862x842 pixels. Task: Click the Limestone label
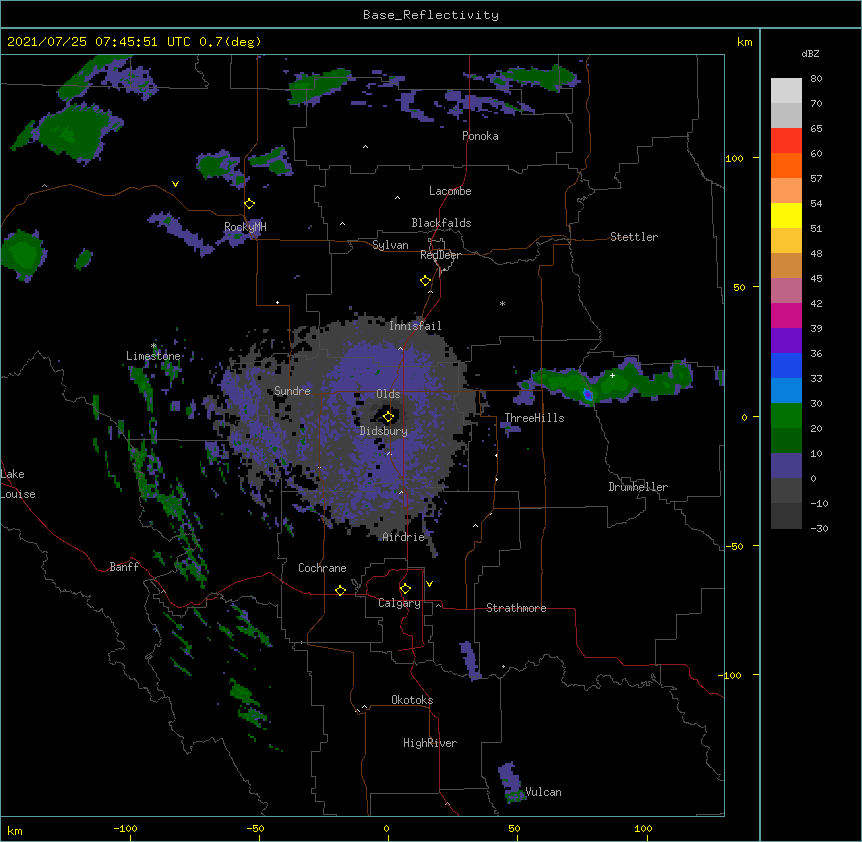click(153, 356)
